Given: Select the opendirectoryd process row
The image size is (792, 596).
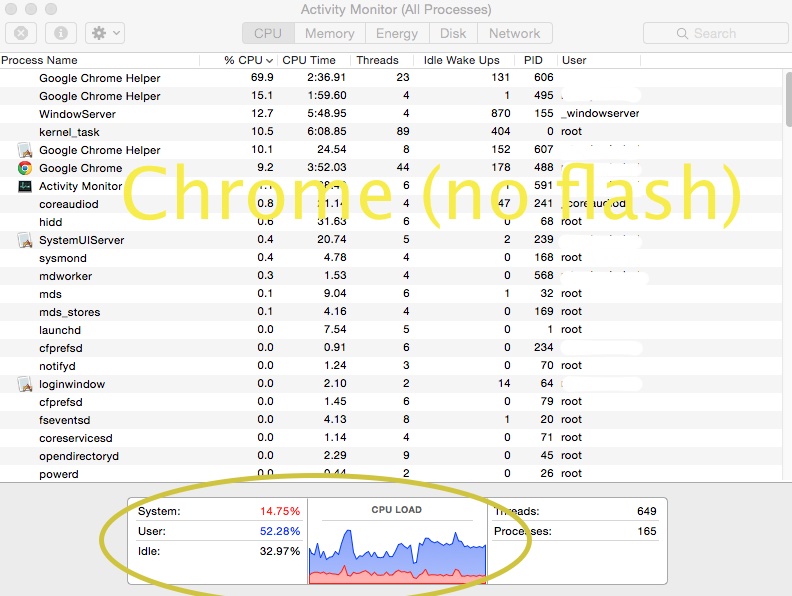Looking at the screenshot, I should 391,456.
